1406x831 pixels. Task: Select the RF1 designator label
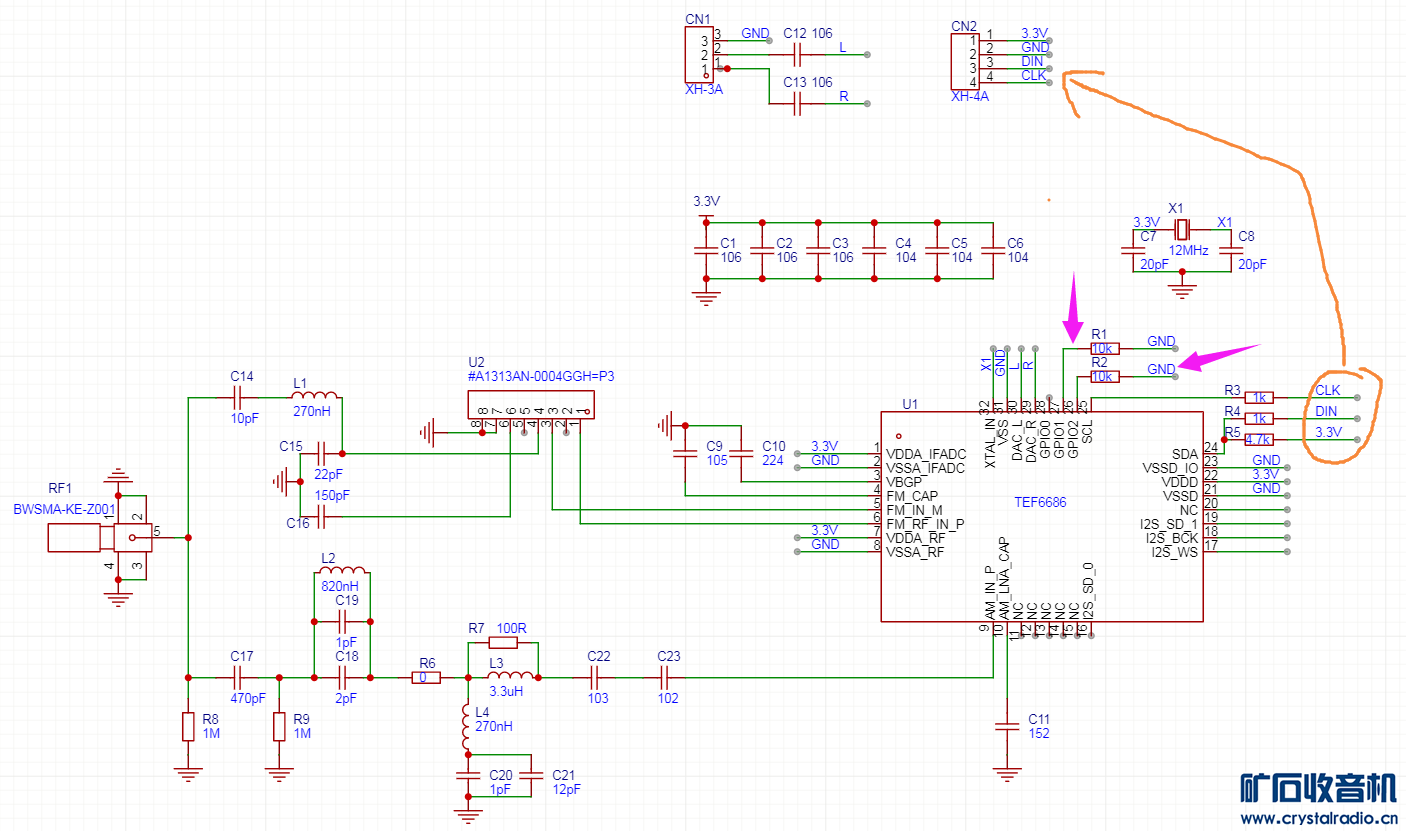coord(60,489)
